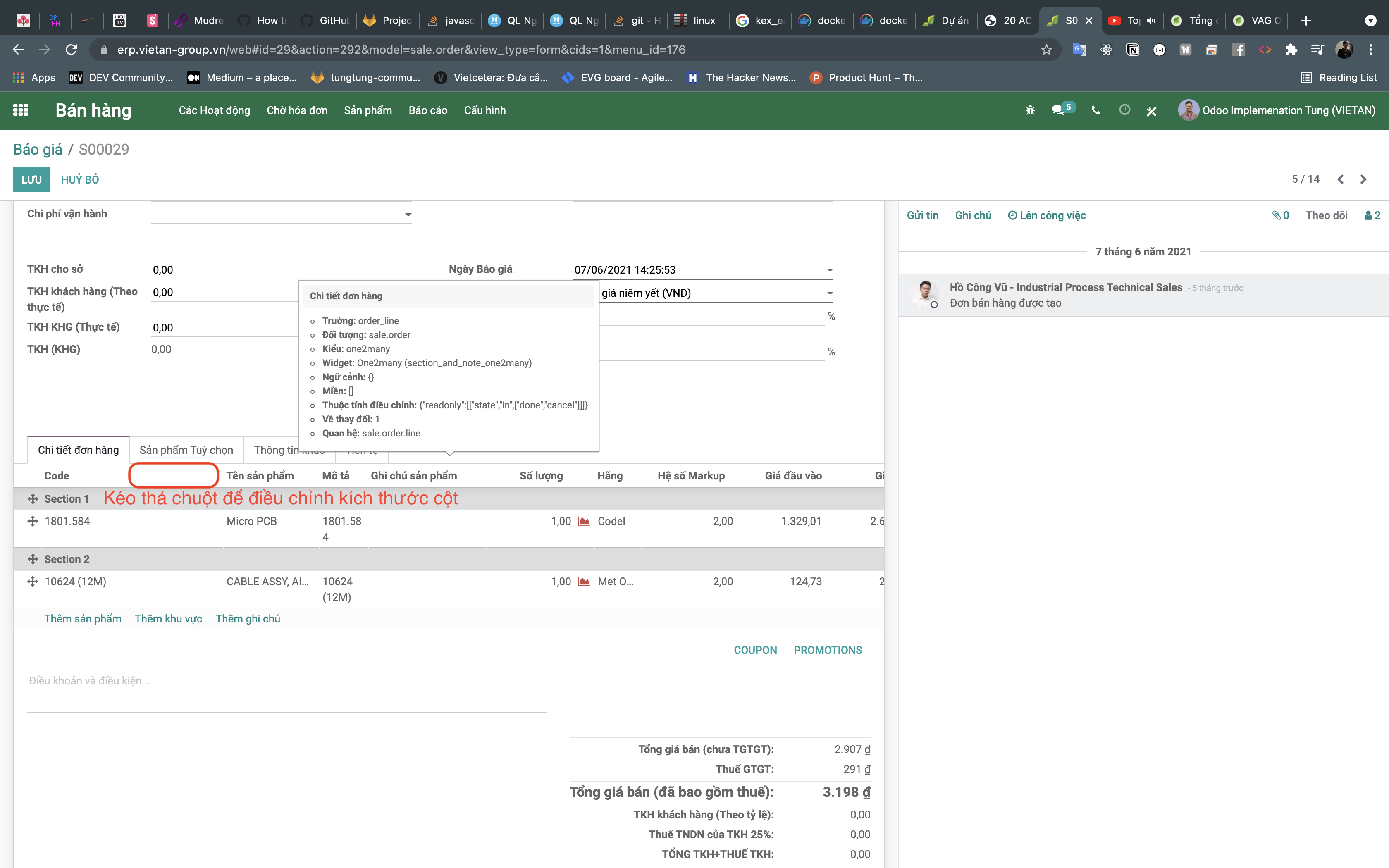Expand the giá niêm yết (VND) pricelist dropdown

(829, 293)
